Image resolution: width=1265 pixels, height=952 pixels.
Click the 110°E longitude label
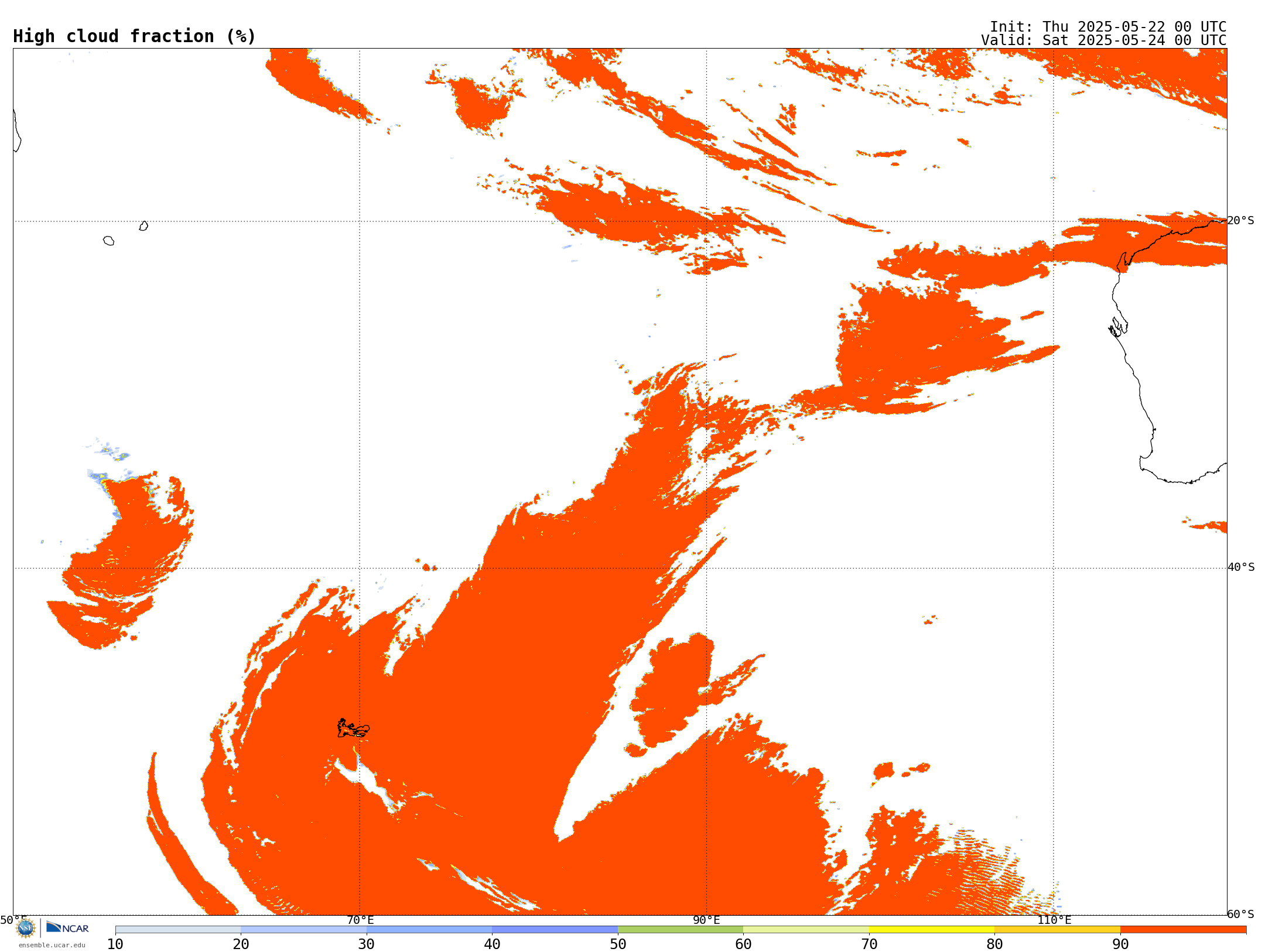click(1054, 920)
